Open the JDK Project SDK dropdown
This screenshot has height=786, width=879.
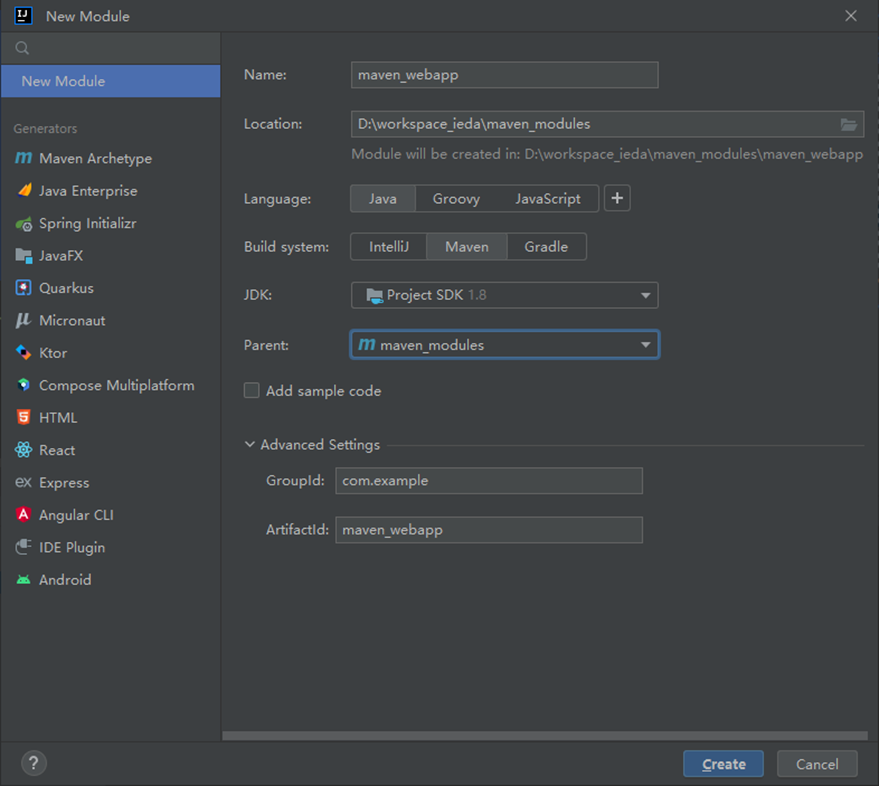coord(505,295)
